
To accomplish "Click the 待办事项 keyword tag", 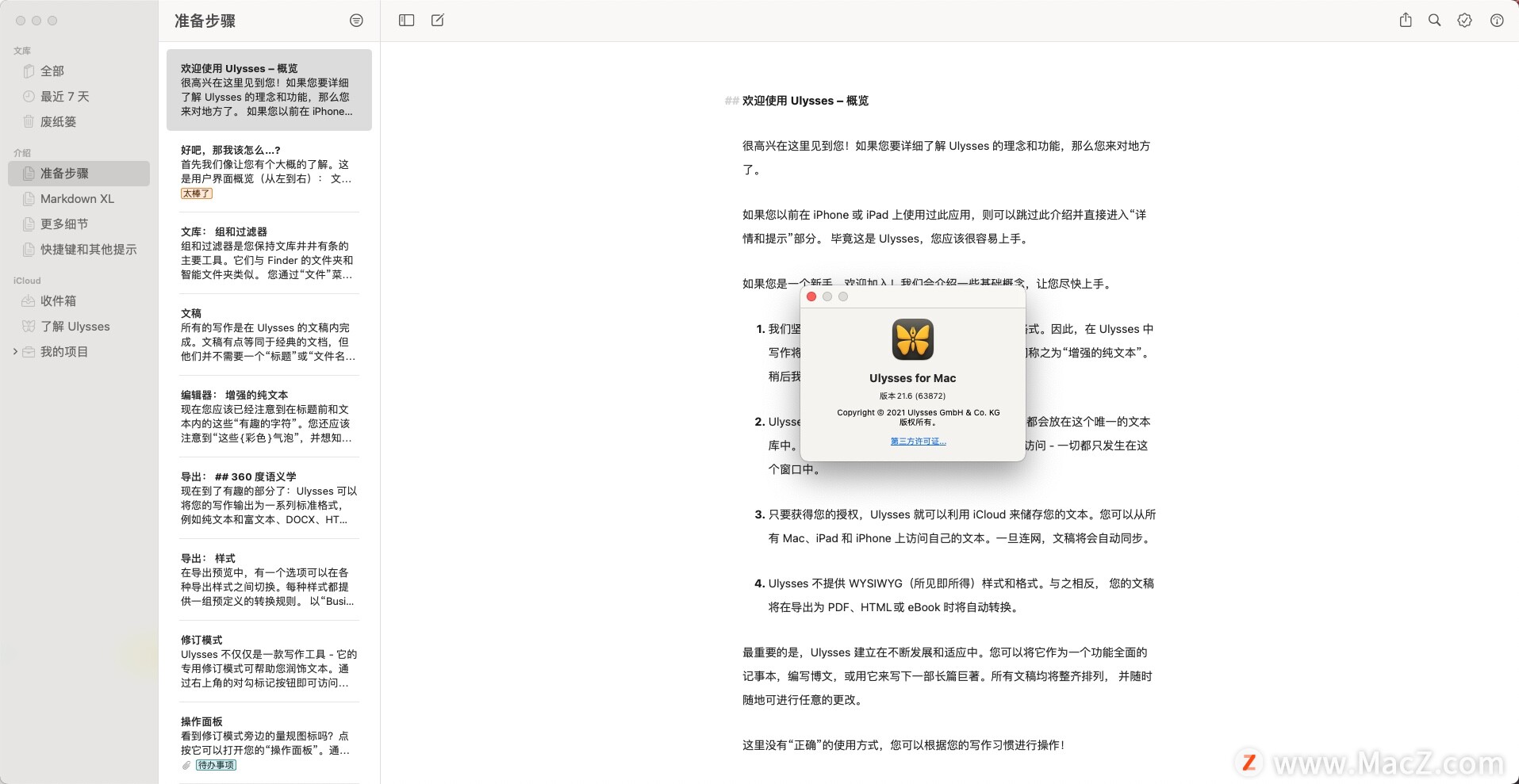I will pyautogui.click(x=216, y=765).
